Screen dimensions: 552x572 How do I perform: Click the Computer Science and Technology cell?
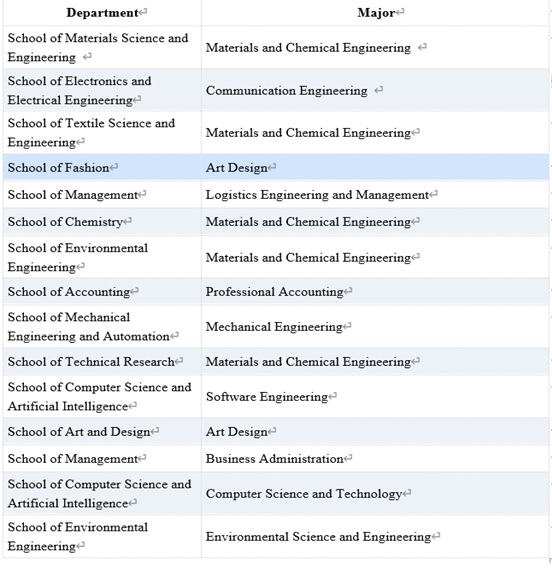tap(375, 494)
